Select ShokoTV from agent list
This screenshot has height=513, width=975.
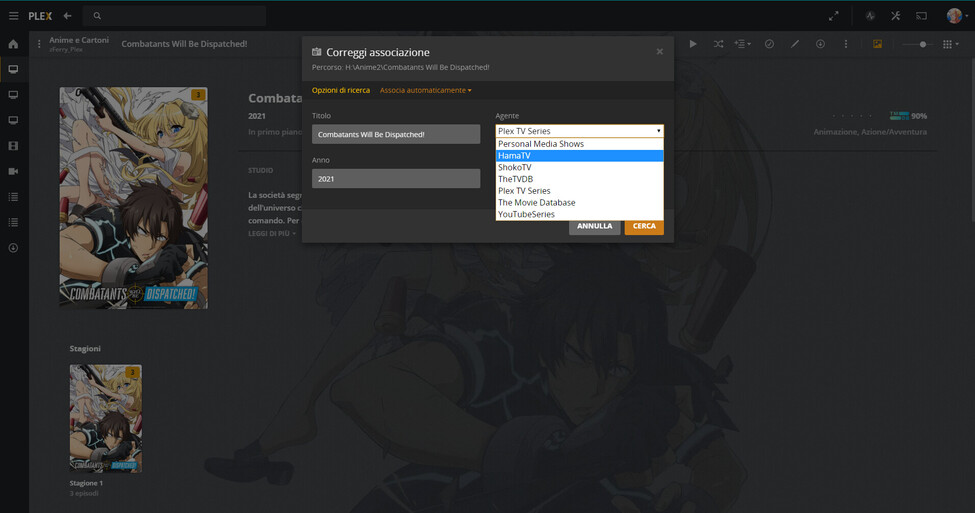pos(580,167)
